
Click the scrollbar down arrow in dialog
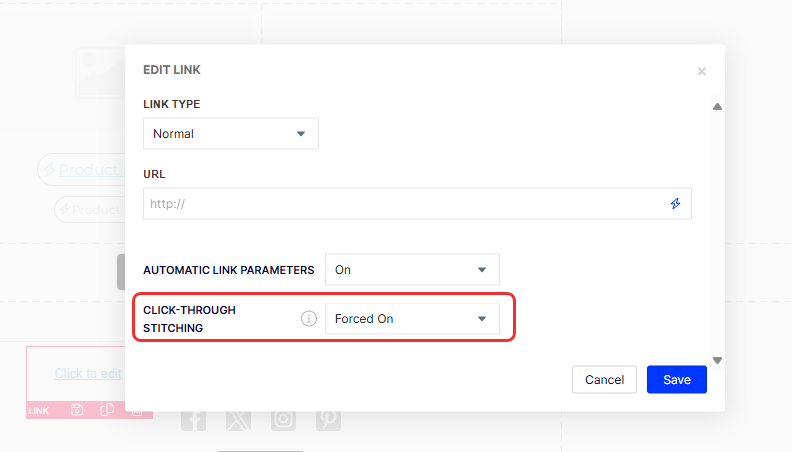click(717, 360)
